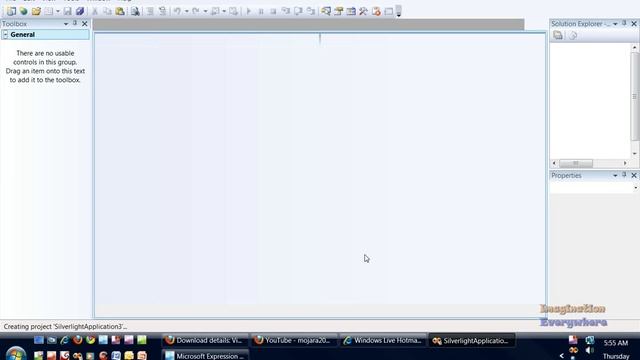Click the Properties Window toolbar icon
The width and height of the screenshot is (640, 360).
click(338, 11)
